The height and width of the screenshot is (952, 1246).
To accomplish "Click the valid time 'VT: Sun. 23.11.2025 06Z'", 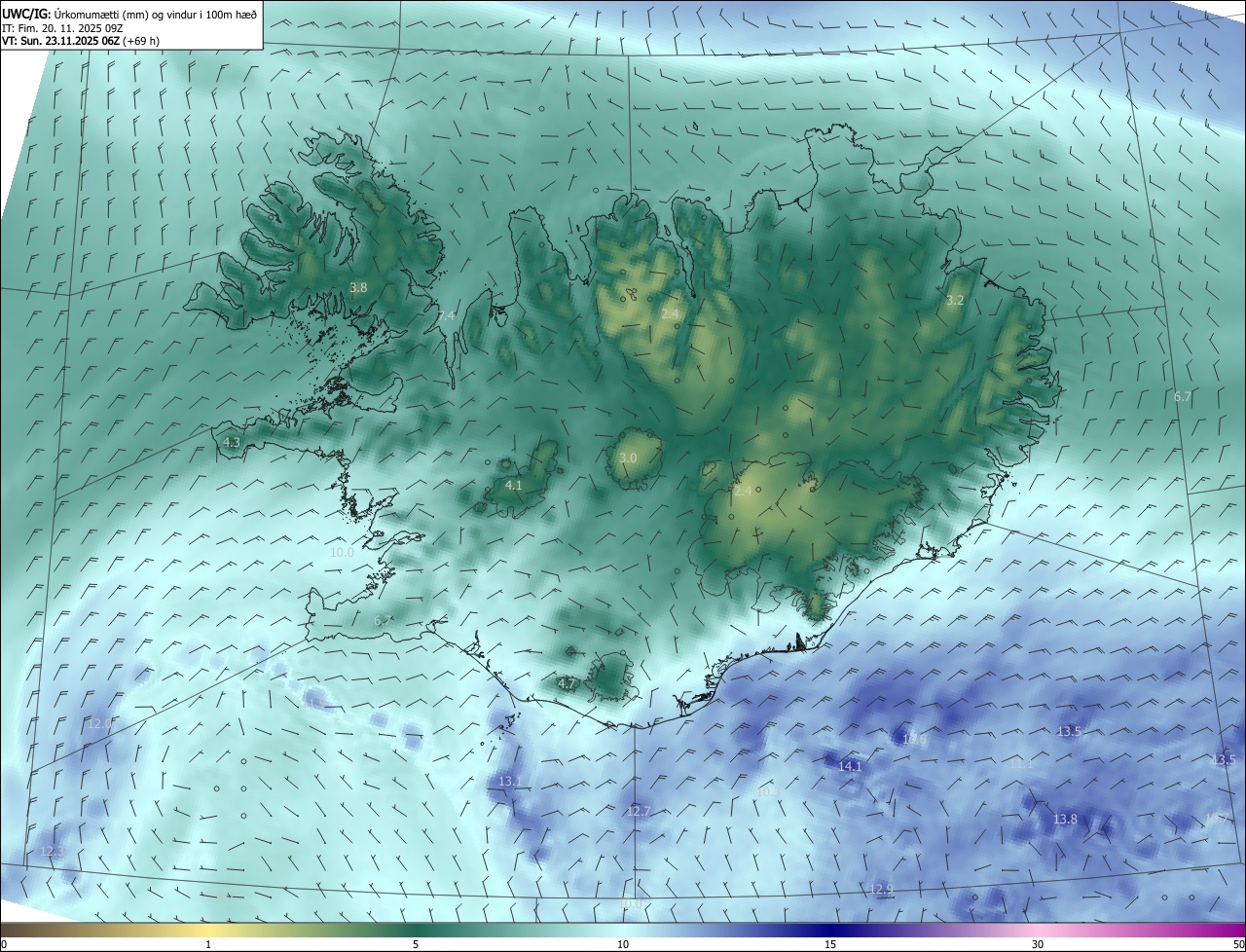I will click(x=60, y=42).
